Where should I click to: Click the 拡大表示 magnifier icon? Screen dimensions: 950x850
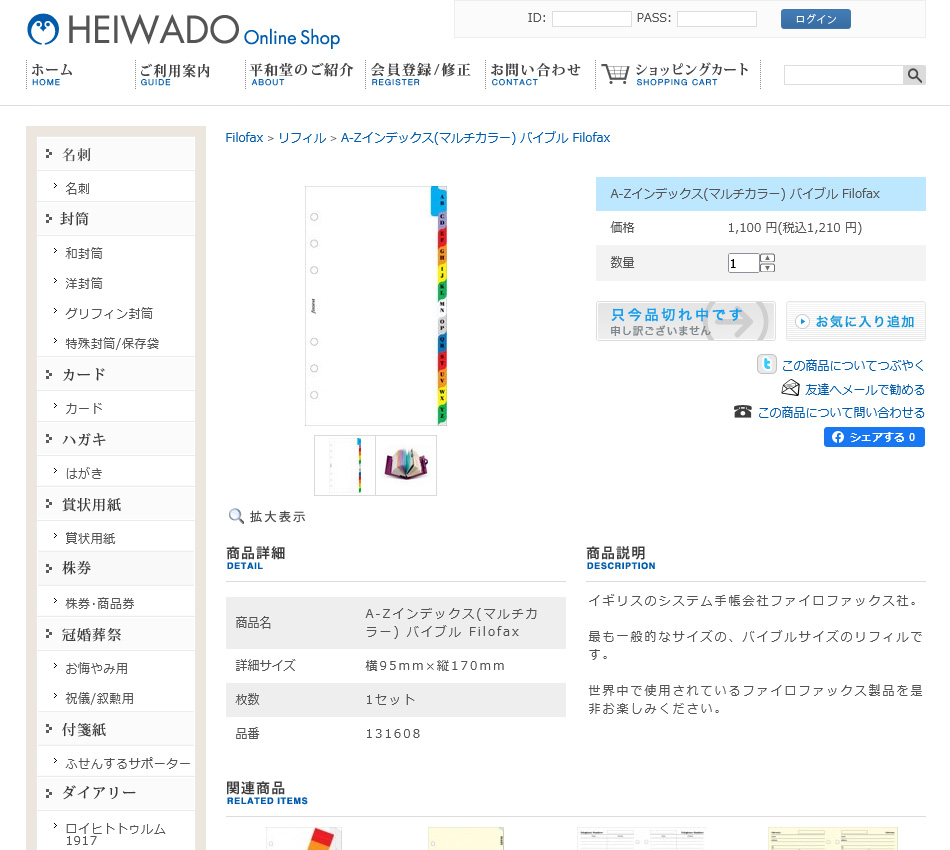pyautogui.click(x=236, y=516)
